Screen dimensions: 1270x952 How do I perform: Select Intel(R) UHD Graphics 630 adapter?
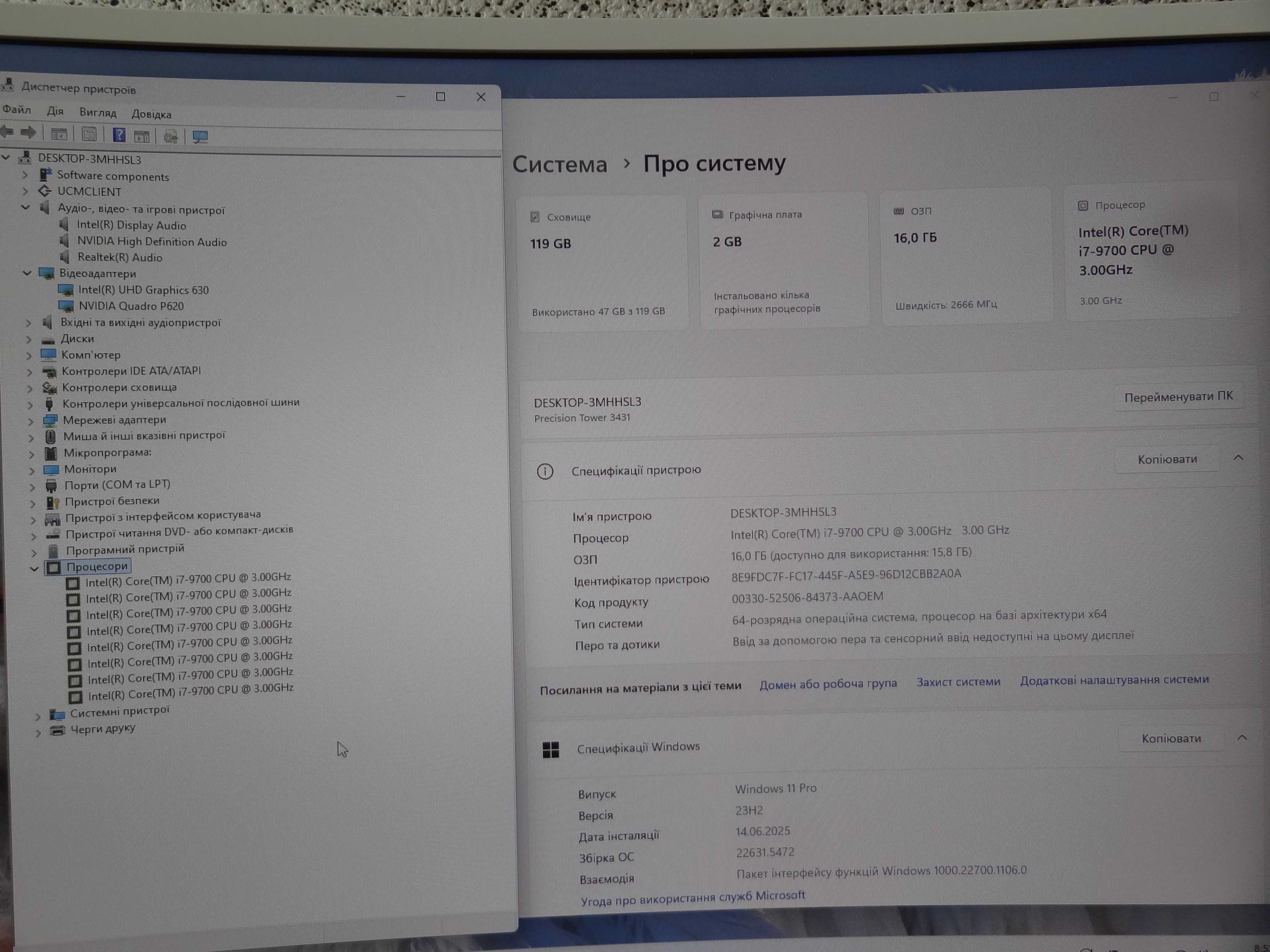pos(143,290)
